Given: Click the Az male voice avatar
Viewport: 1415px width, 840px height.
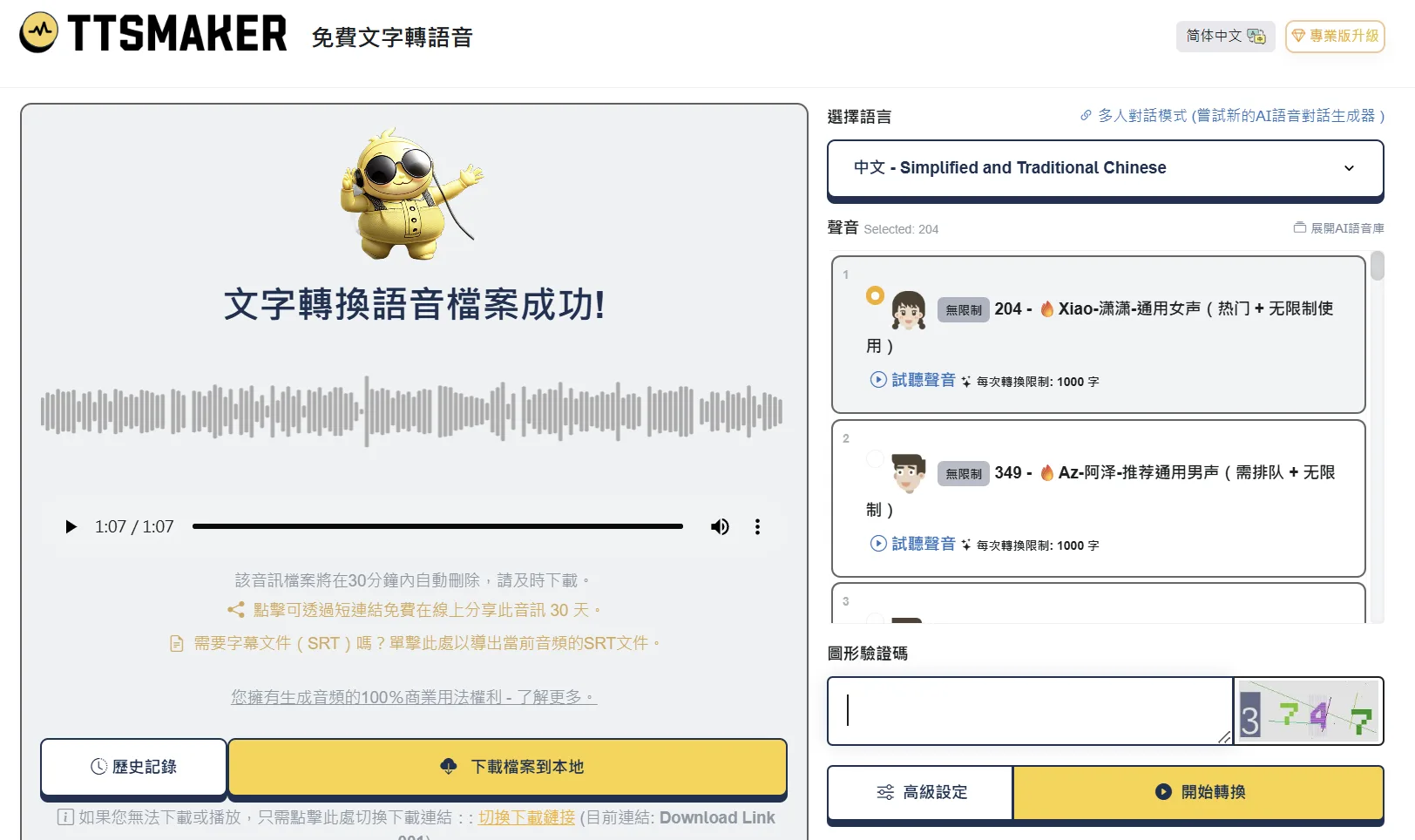Looking at the screenshot, I should (909, 473).
